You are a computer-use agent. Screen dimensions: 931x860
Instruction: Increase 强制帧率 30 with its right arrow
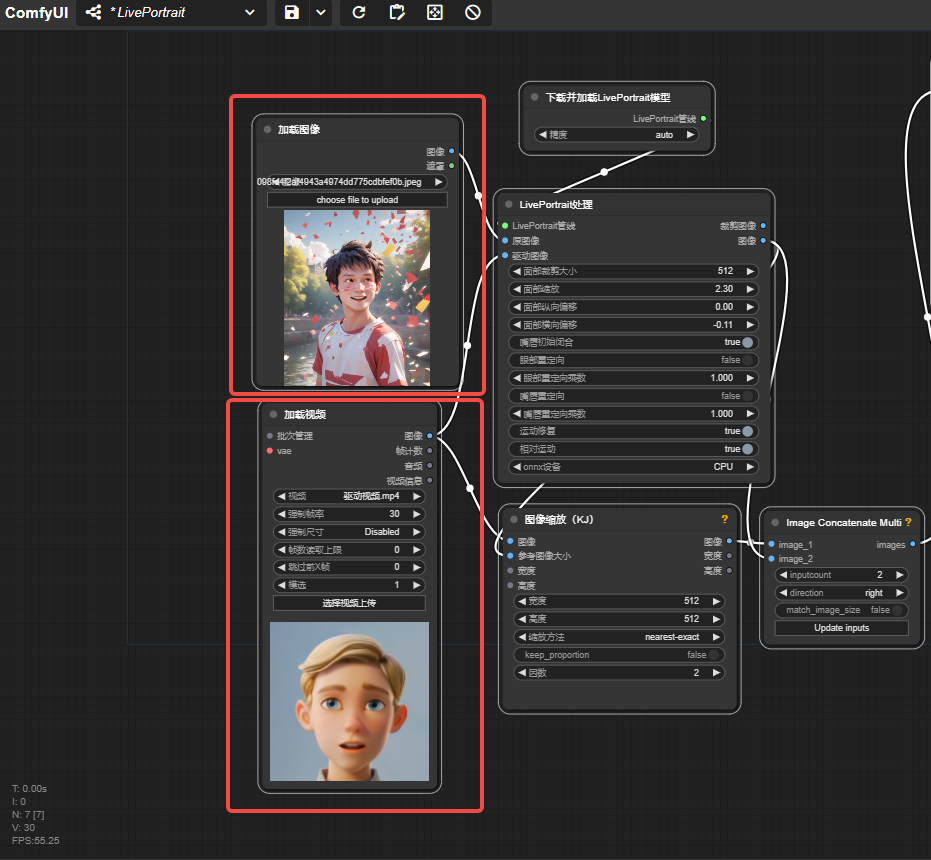pyautogui.click(x=417, y=514)
